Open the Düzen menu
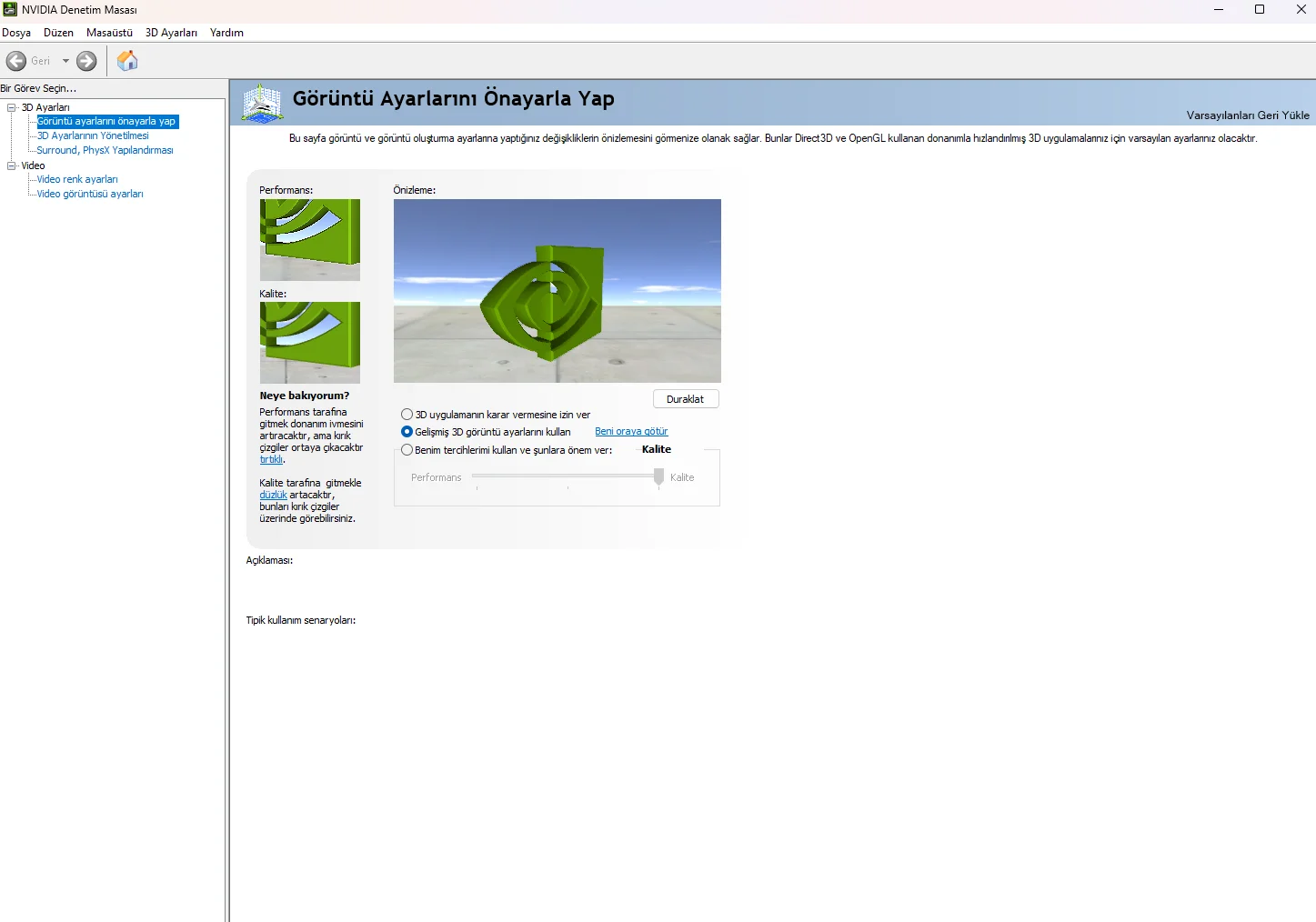This screenshot has width=1316, height=922. (58, 33)
